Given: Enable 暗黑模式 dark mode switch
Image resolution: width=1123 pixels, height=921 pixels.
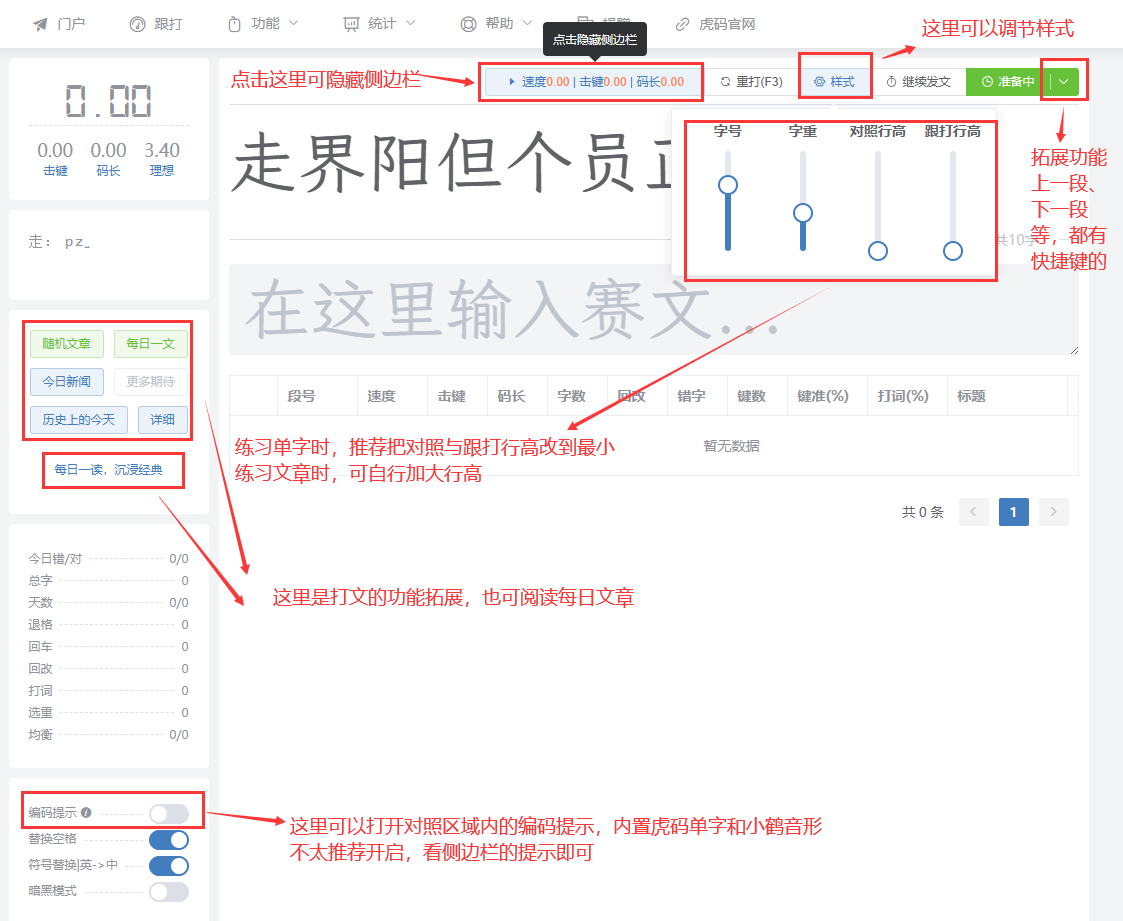Looking at the screenshot, I should coord(168,891).
